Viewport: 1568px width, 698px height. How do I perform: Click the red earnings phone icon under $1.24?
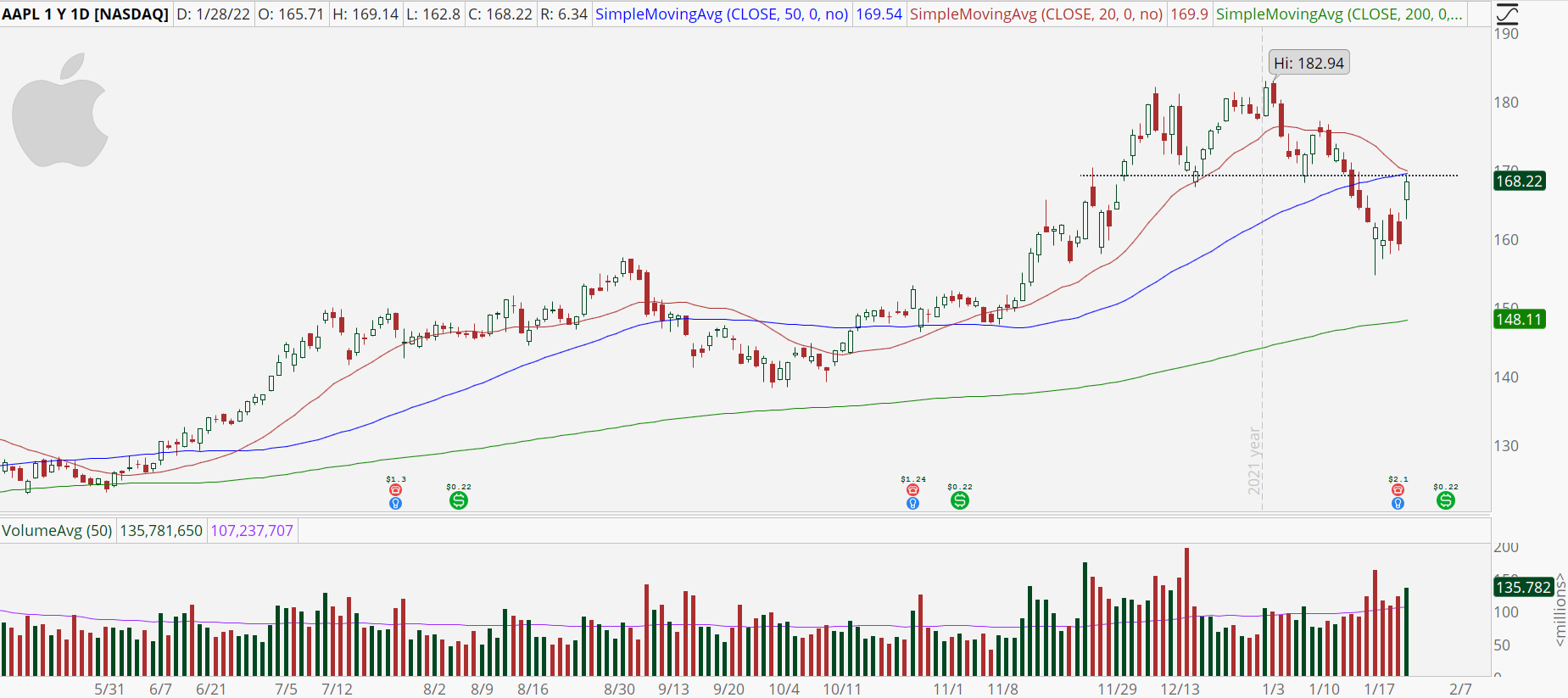click(x=912, y=490)
